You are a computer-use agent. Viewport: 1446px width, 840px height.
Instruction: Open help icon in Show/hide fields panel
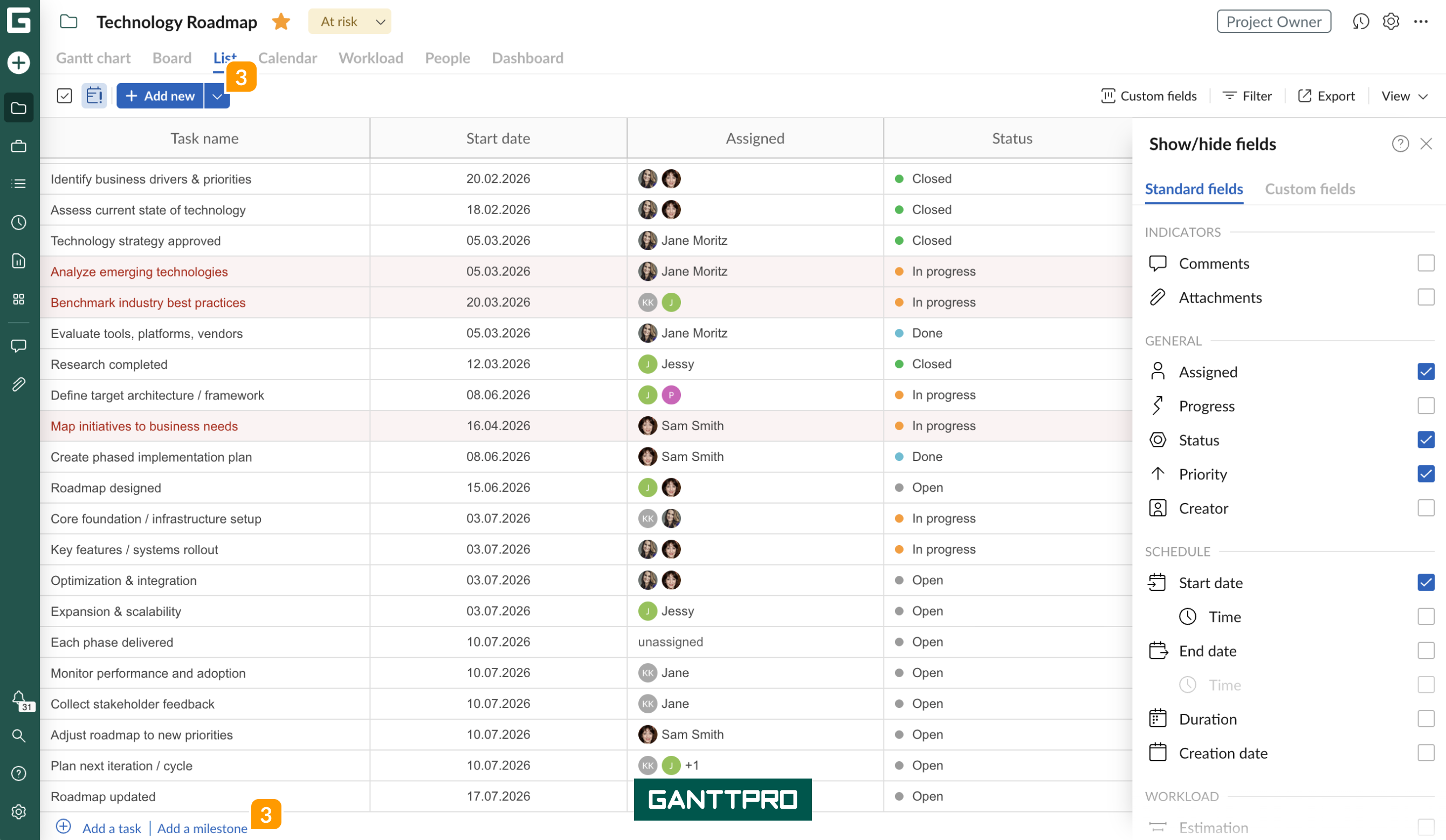tap(1400, 143)
